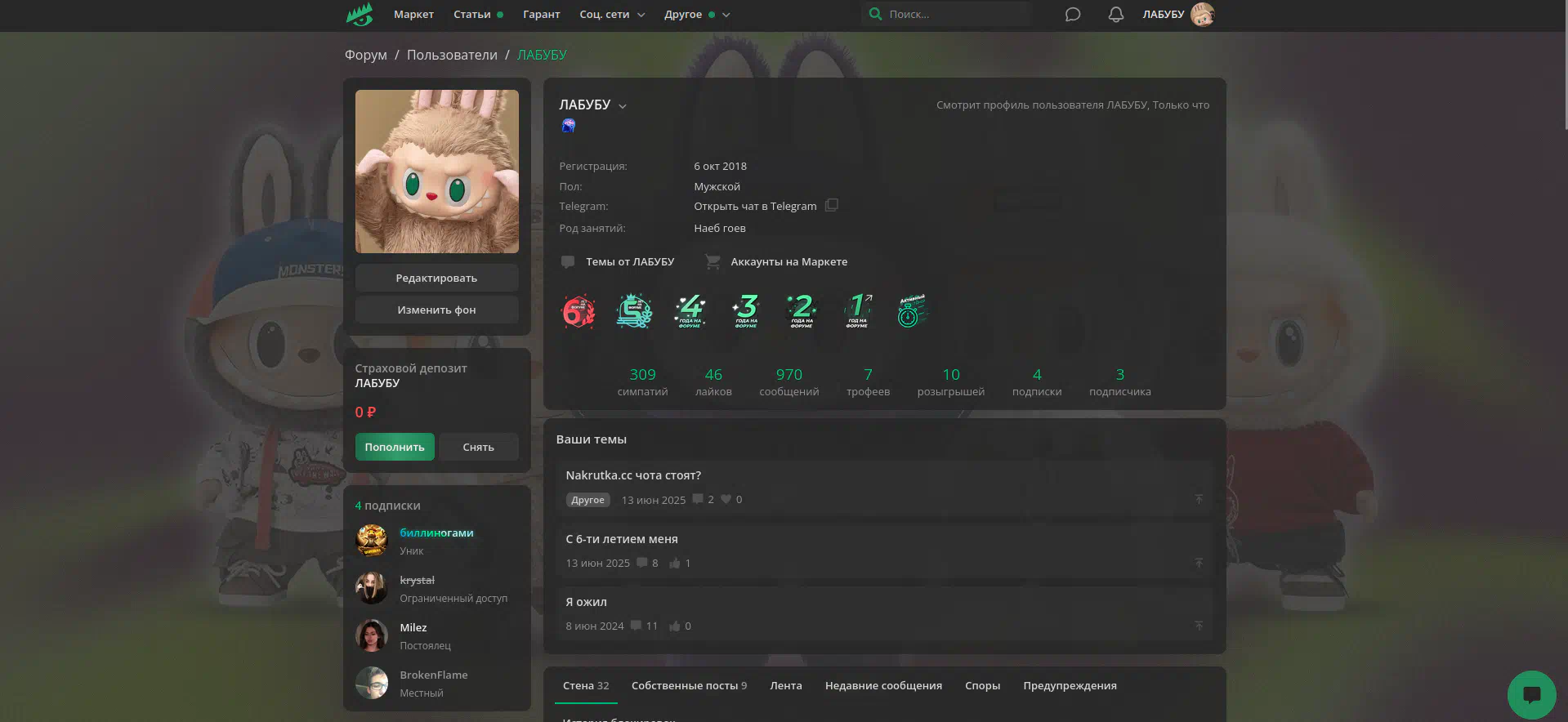Open the Я ожил thread
Image resolution: width=1568 pixels, height=722 pixels.
point(586,602)
